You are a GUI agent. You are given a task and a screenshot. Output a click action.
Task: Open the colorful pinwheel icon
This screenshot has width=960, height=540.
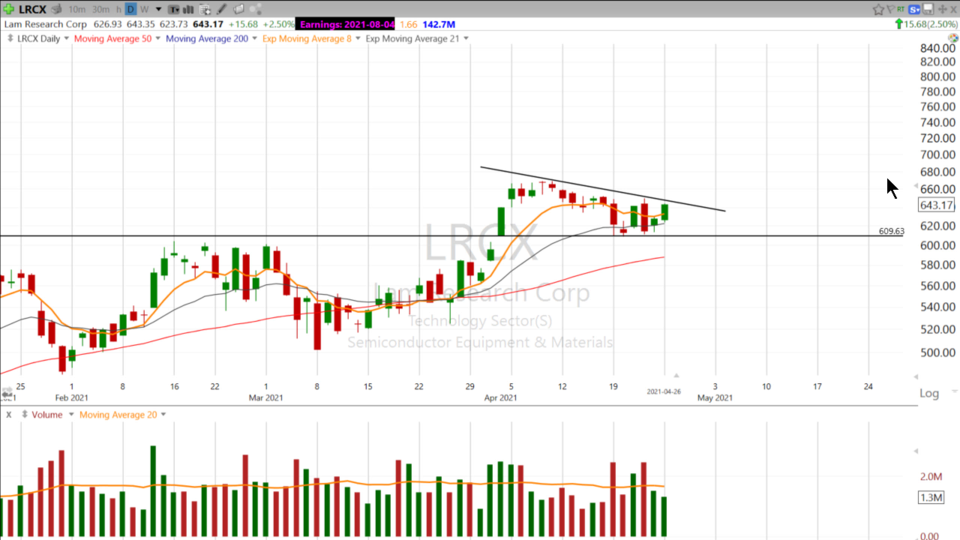953,38
